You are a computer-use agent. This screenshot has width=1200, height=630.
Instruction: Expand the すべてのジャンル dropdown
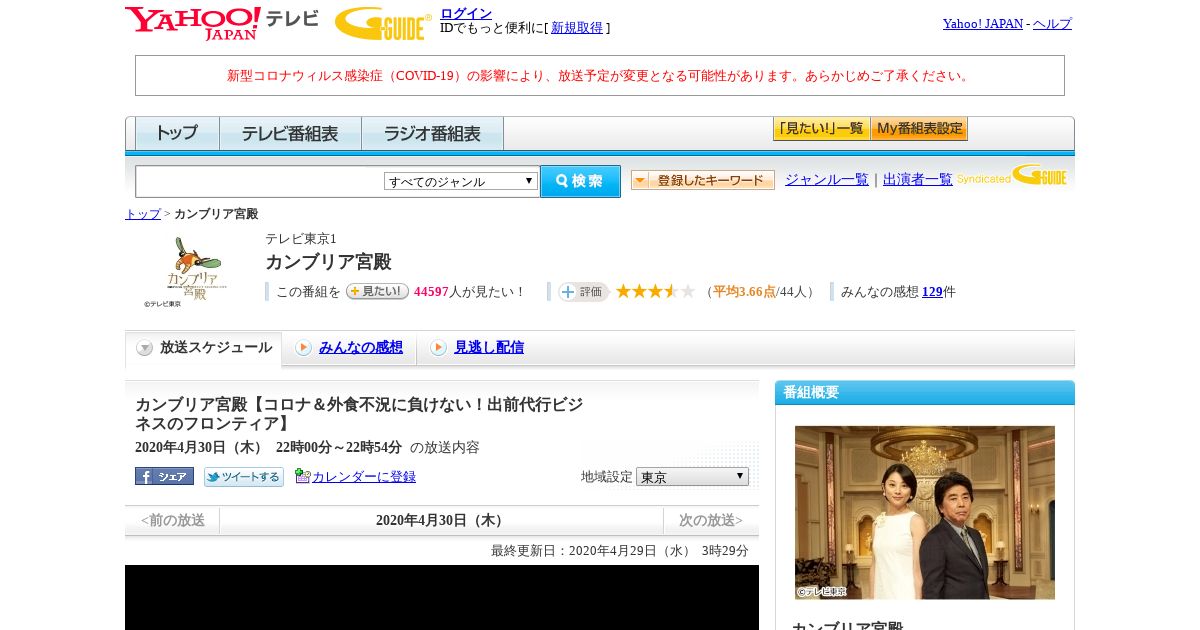pos(461,181)
